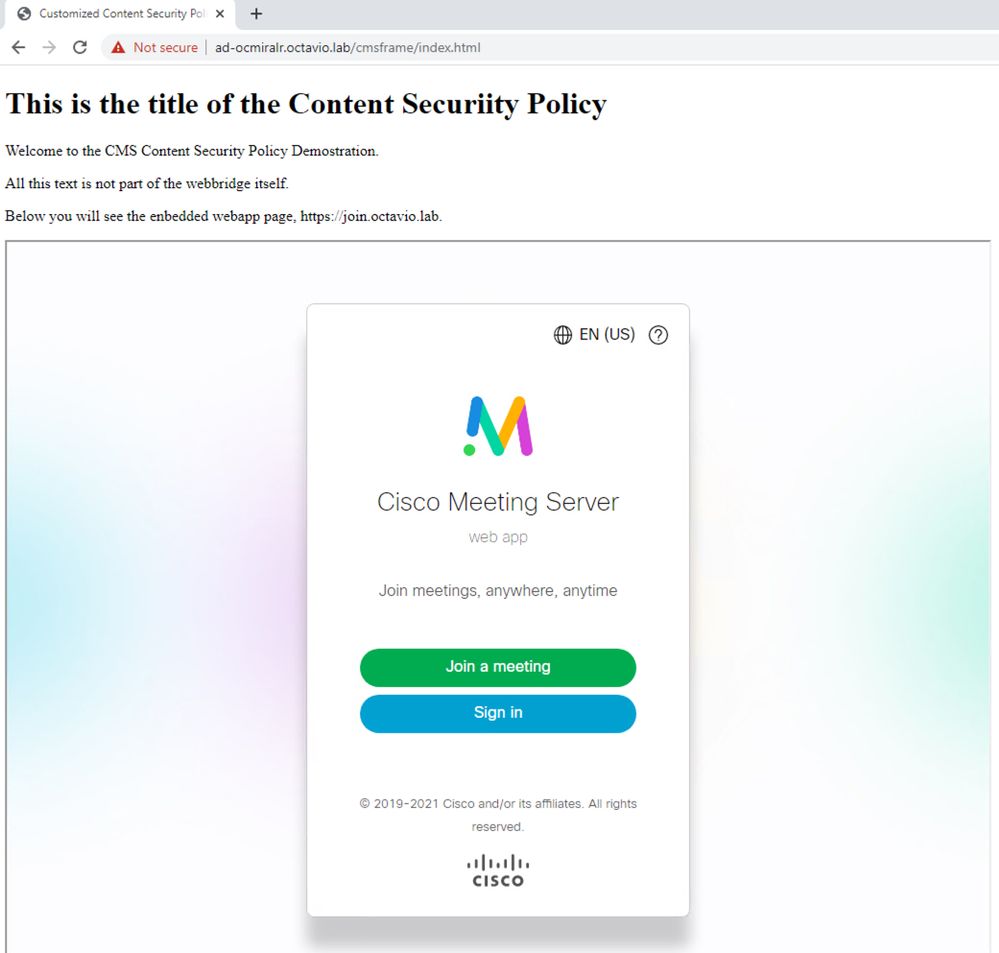
Task: Open a new tab with the plus icon
Action: (256, 13)
